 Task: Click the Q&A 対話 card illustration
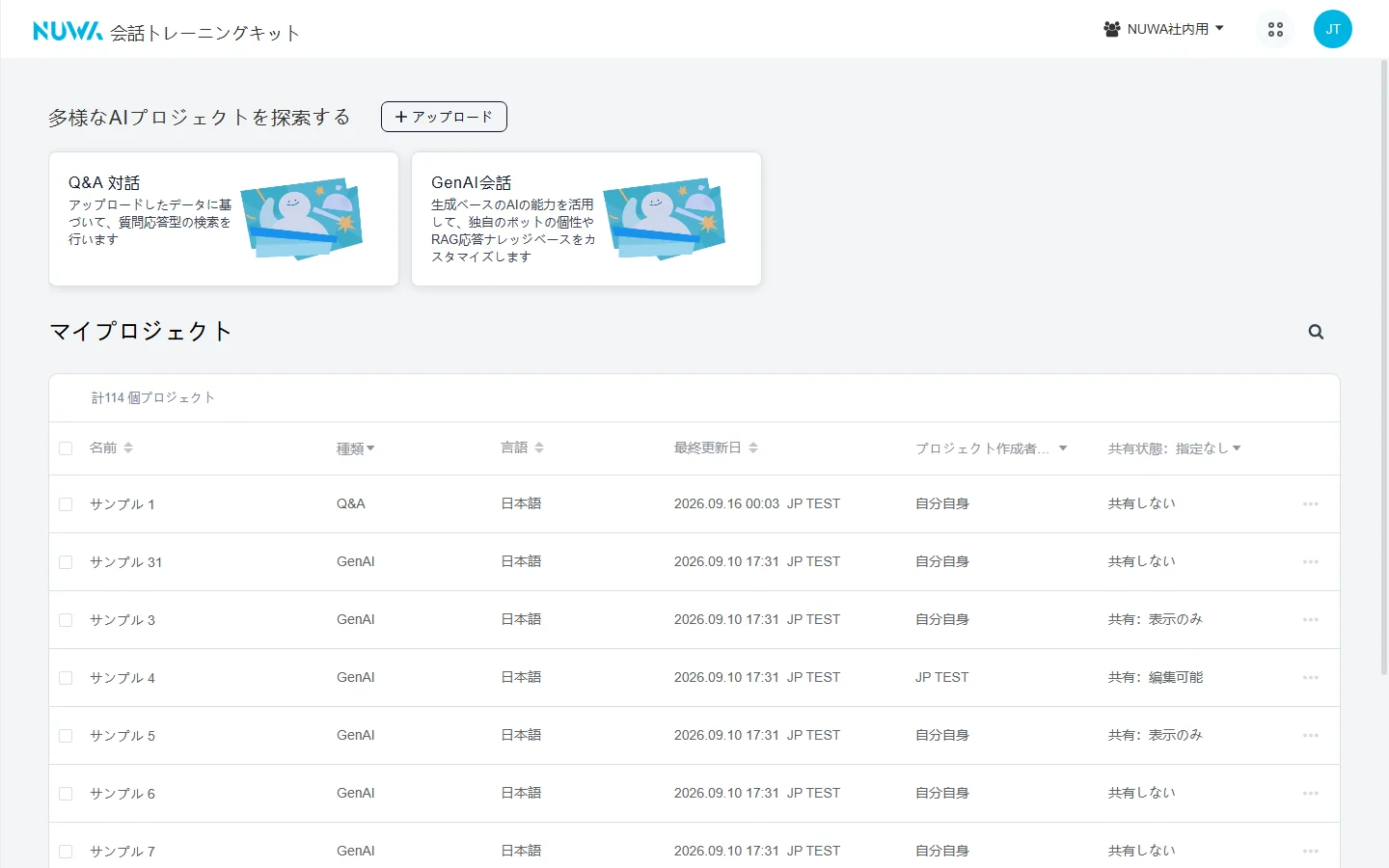point(302,219)
